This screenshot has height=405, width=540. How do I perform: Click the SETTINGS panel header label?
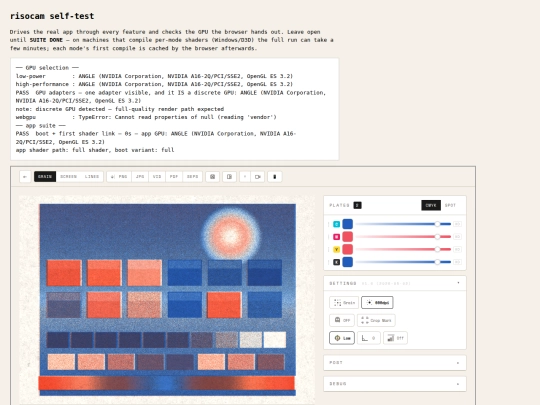pyautogui.click(x=343, y=283)
